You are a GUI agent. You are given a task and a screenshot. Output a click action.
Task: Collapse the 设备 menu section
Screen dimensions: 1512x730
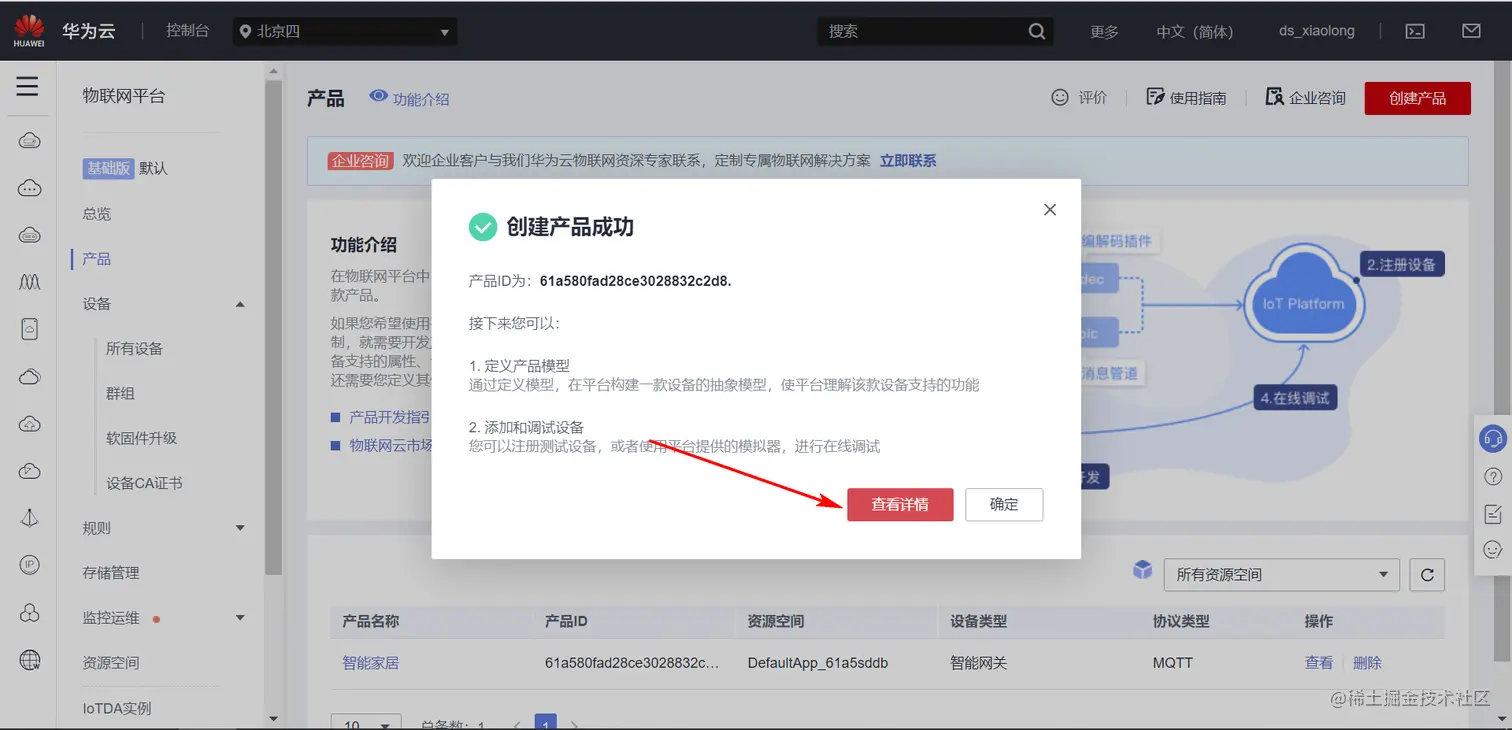[x=240, y=304]
